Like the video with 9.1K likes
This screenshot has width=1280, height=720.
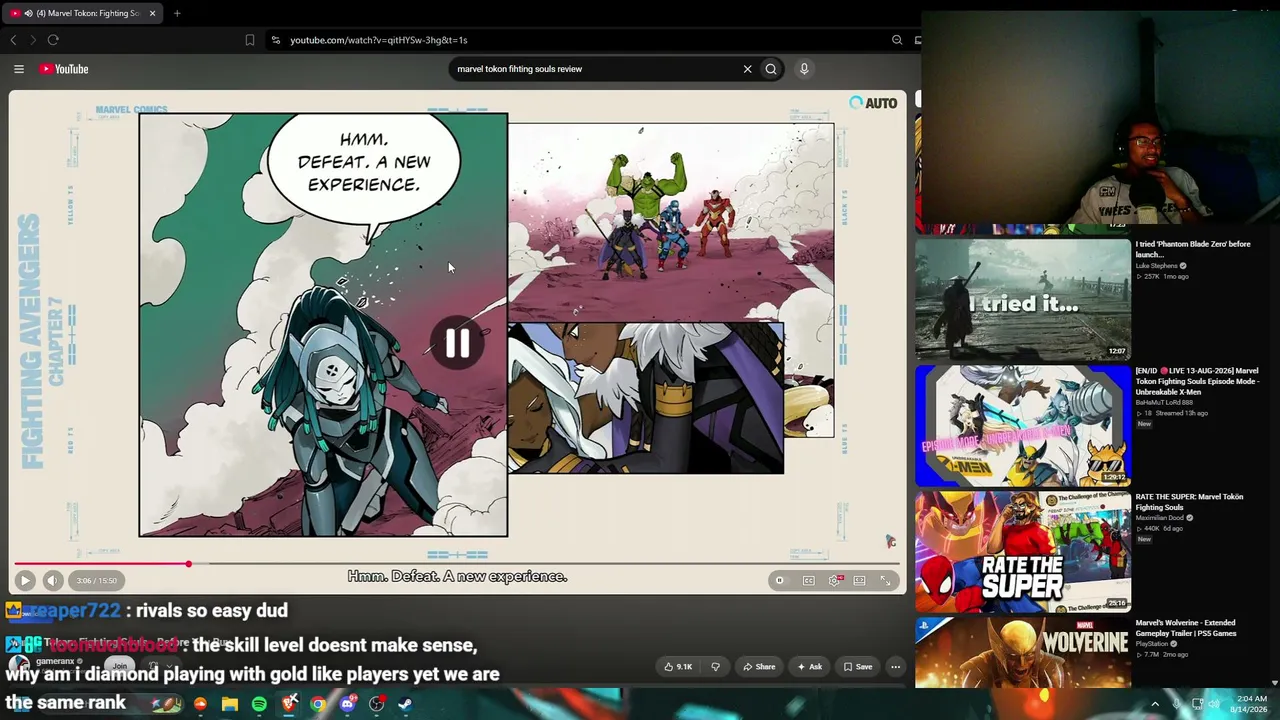678,667
